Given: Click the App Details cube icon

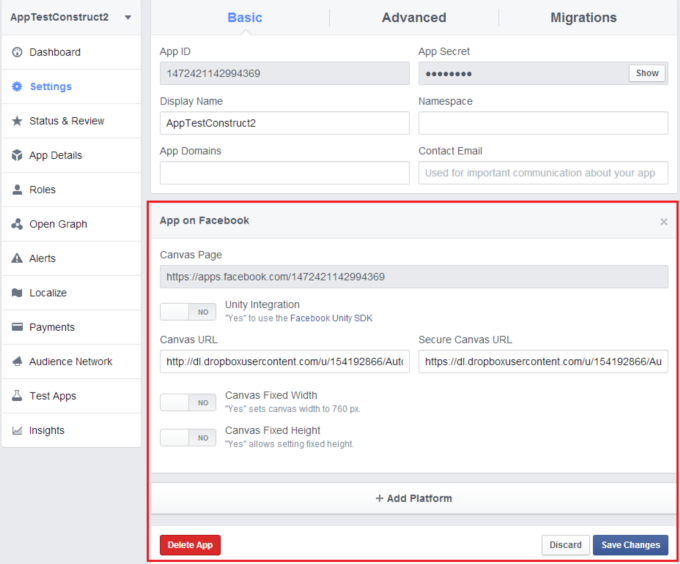Looking at the screenshot, I should 17,155.
